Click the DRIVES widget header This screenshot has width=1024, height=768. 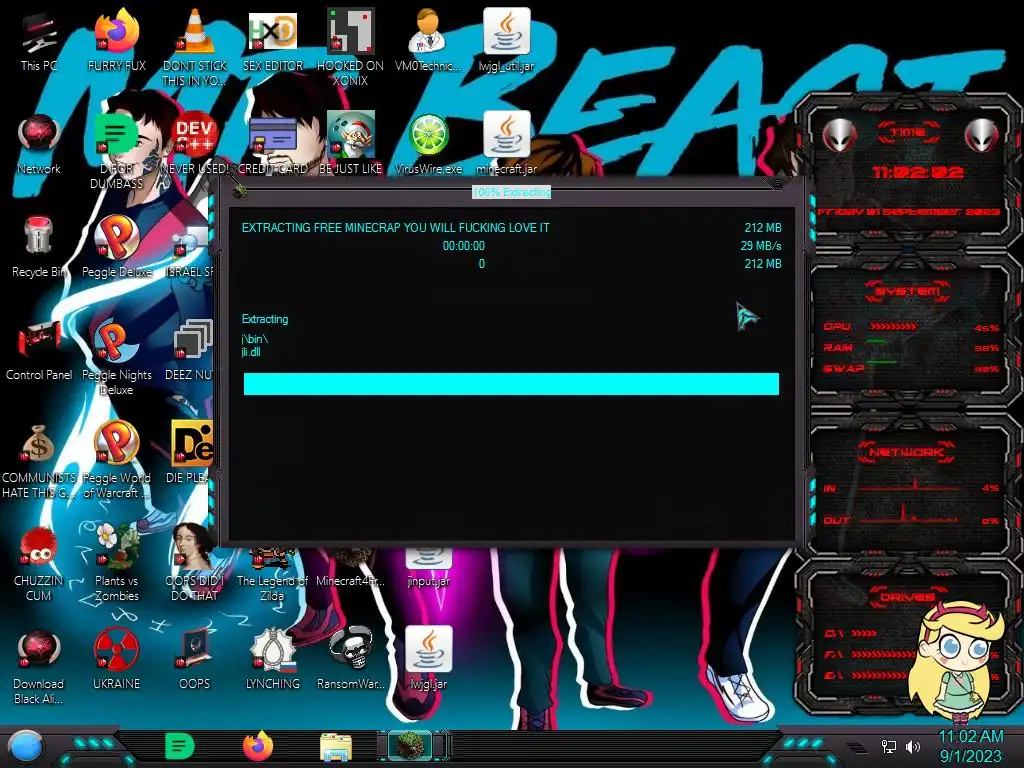click(x=906, y=597)
